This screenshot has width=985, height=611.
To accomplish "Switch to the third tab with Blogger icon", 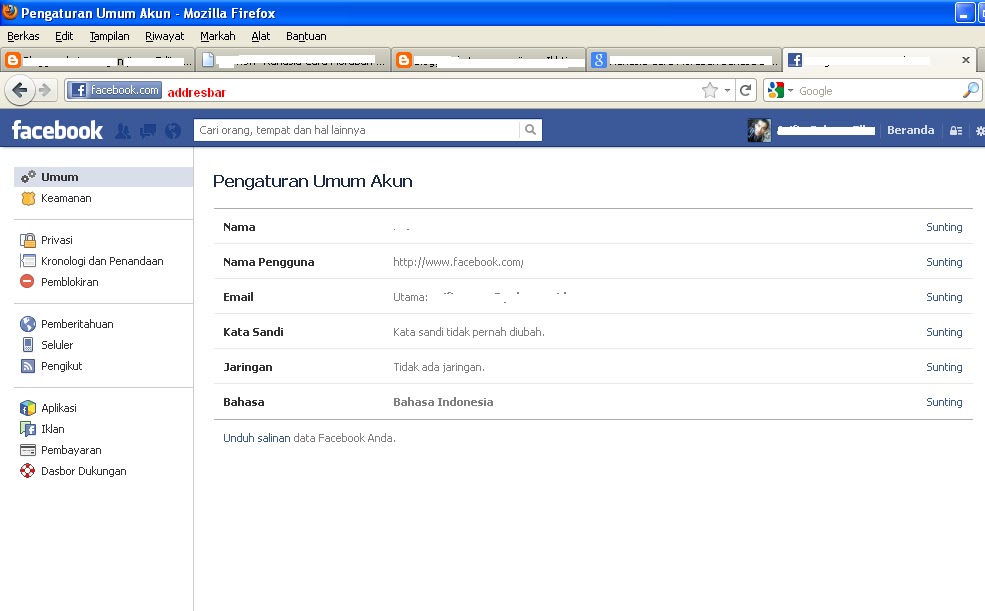I will point(488,60).
